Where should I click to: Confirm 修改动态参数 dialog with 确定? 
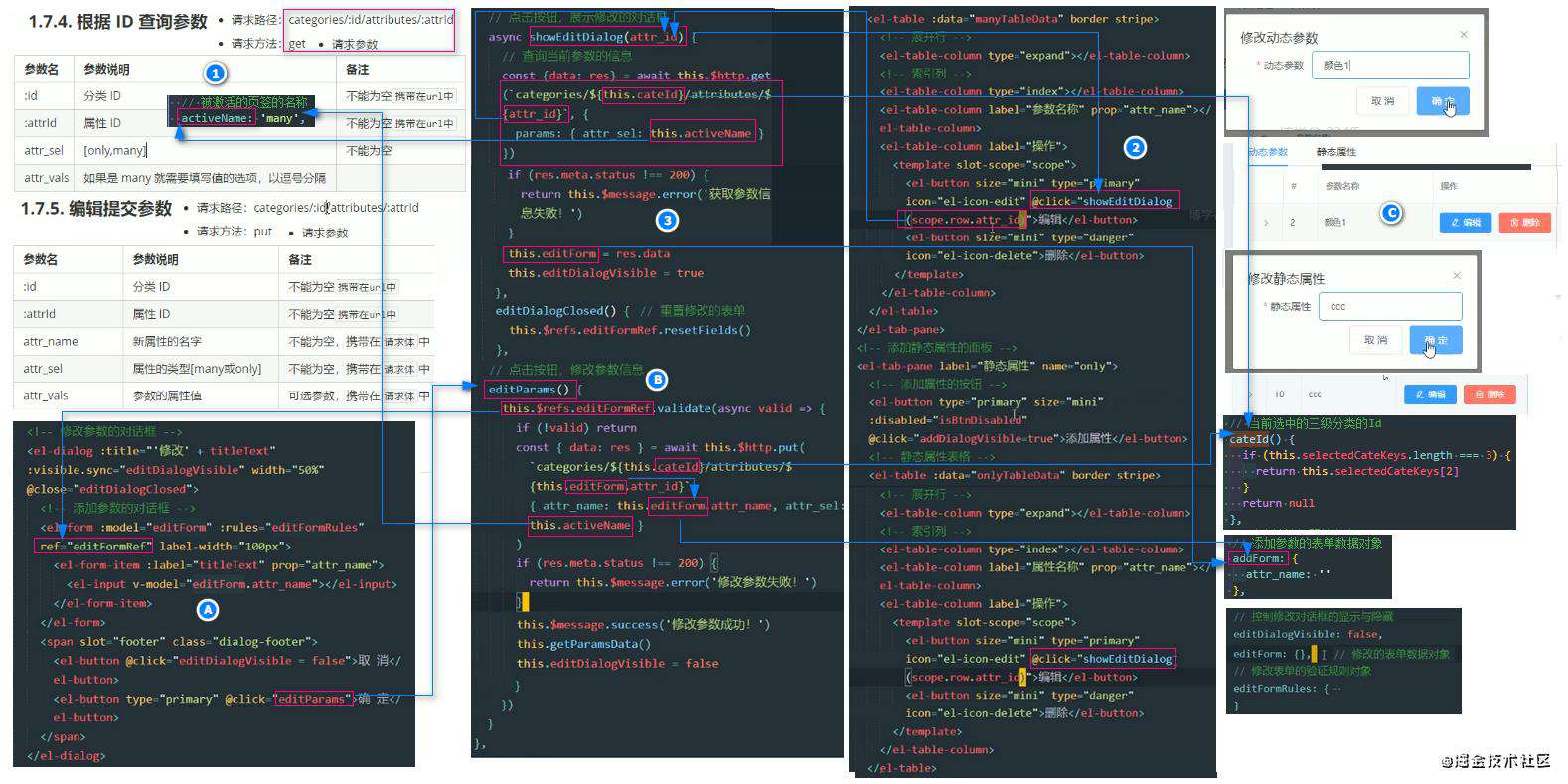1443,101
